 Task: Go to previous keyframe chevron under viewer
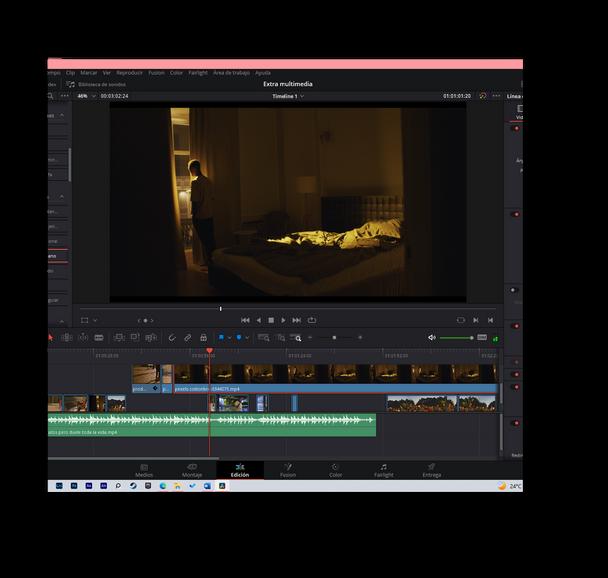point(139,321)
